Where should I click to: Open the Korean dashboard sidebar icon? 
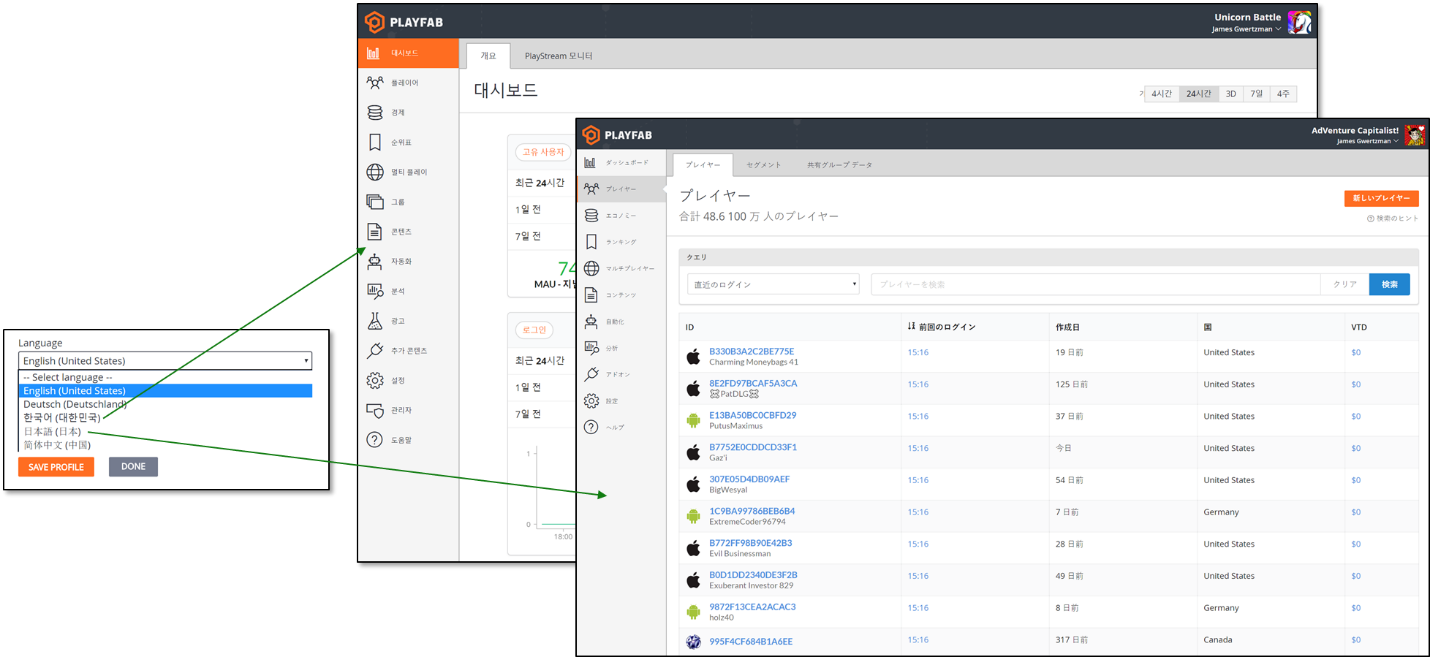374,53
